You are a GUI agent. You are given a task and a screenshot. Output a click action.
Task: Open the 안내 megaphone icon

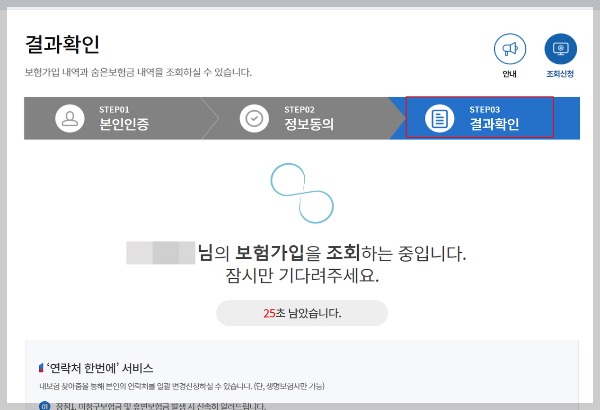pyautogui.click(x=510, y=49)
